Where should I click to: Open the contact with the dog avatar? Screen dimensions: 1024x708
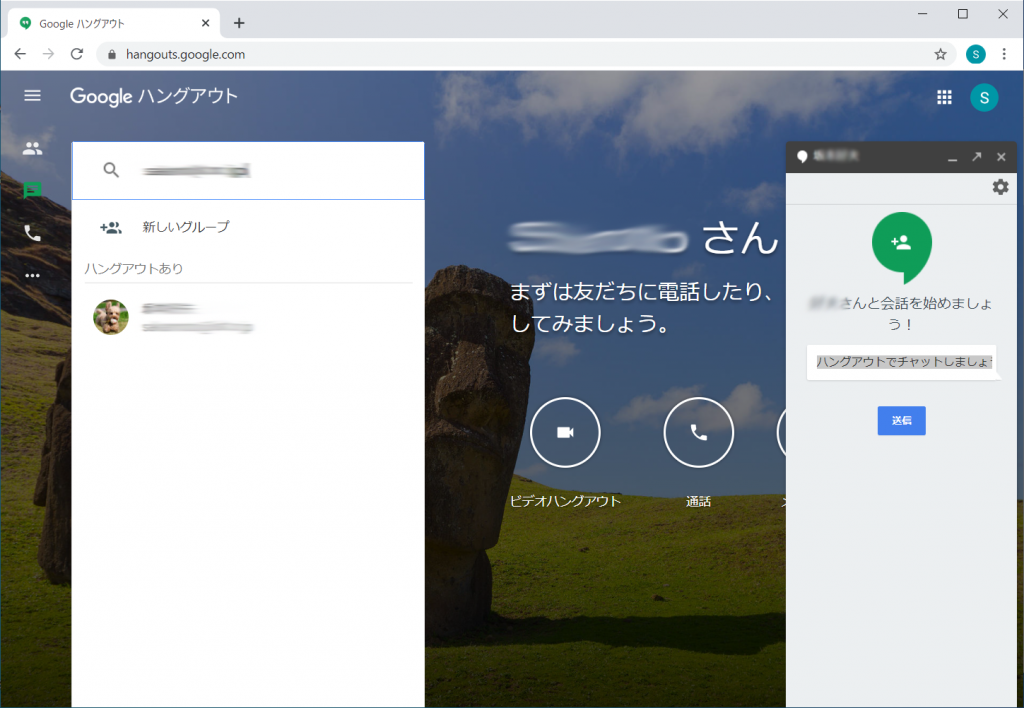pos(248,317)
